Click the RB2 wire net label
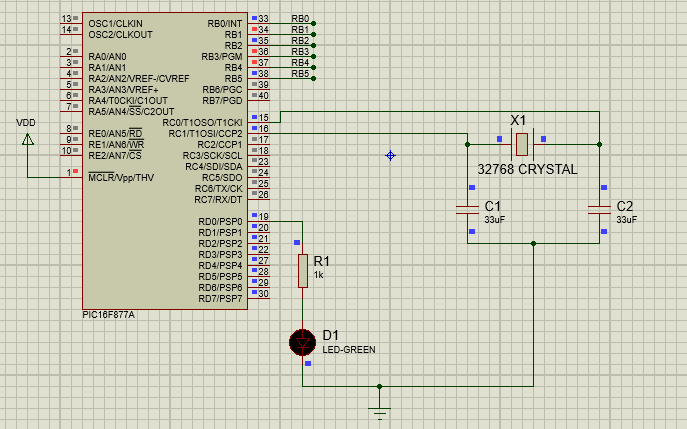 click(300, 41)
